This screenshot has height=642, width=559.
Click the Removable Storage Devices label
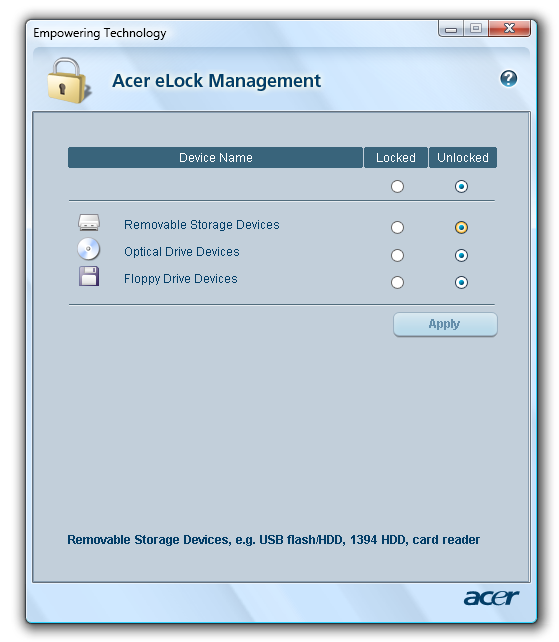(x=201, y=225)
